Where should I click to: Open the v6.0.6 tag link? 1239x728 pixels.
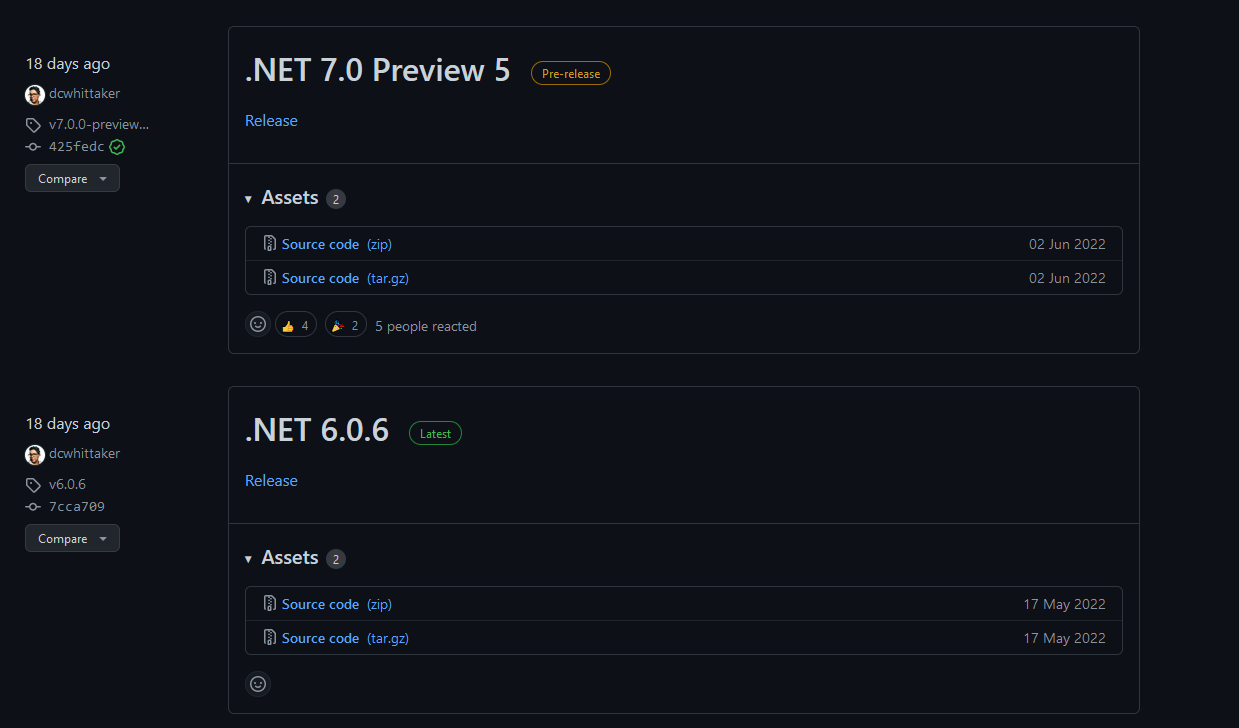[x=67, y=485]
